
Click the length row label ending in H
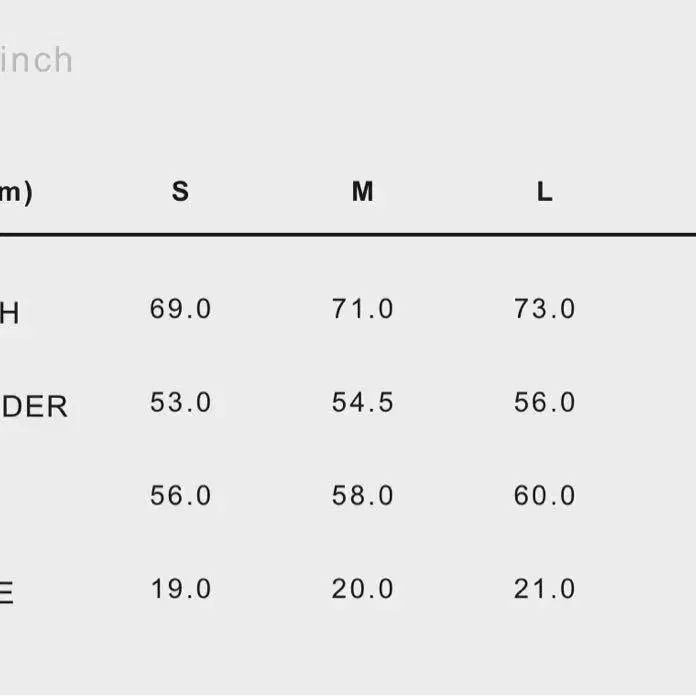9,313
